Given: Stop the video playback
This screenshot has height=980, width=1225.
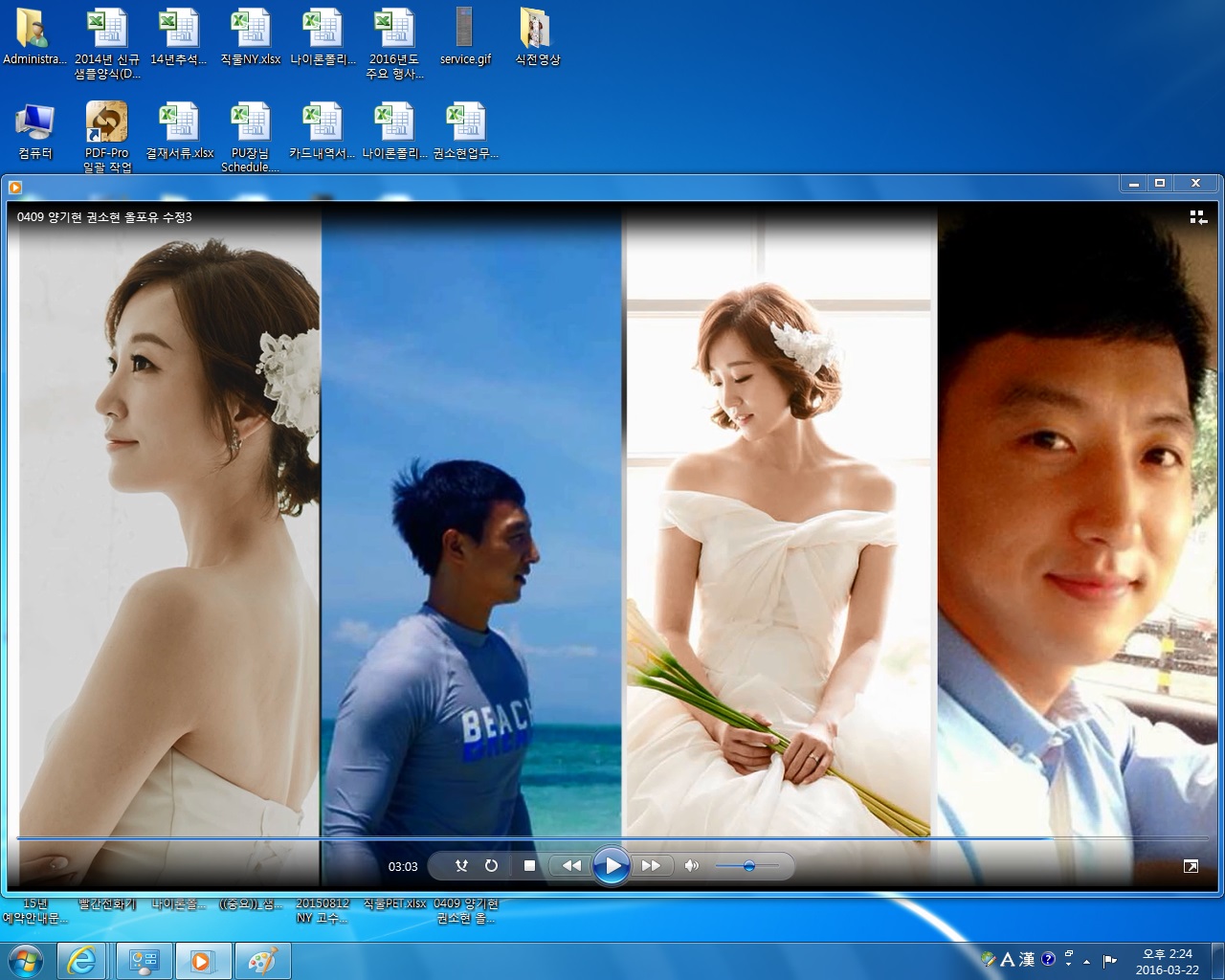Looking at the screenshot, I should [529, 866].
